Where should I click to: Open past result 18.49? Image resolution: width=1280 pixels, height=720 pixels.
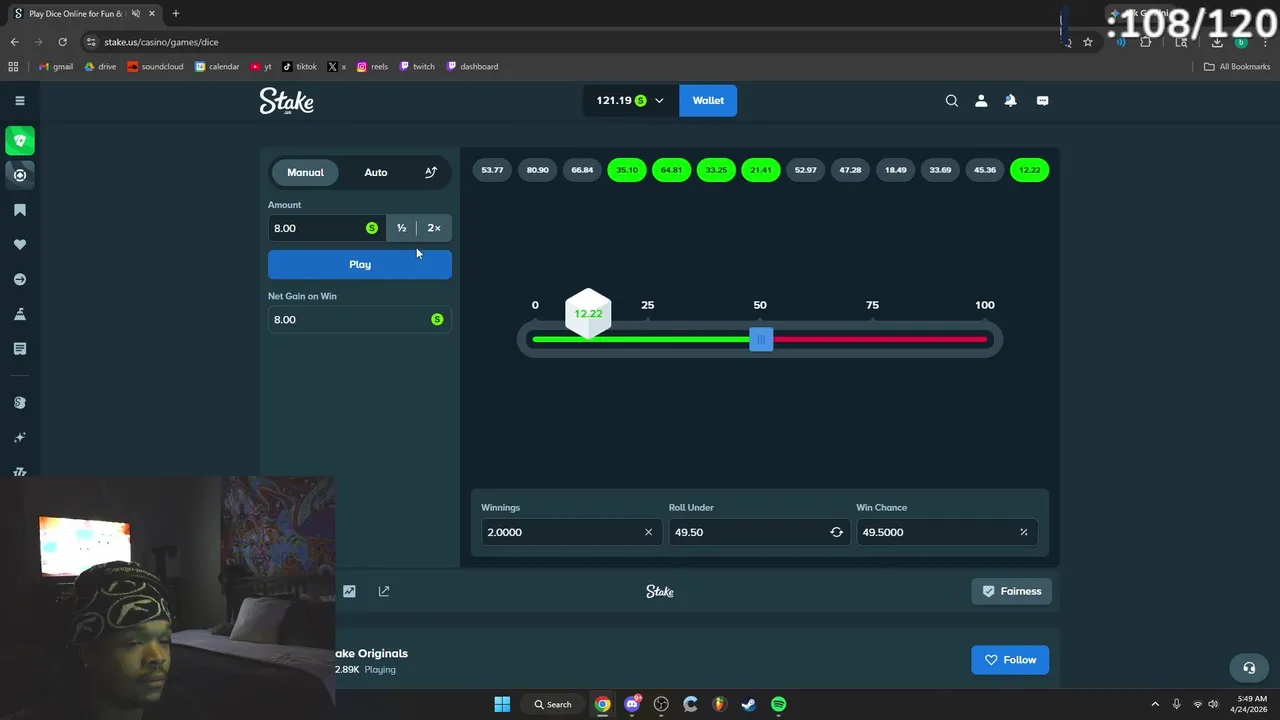point(895,170)
